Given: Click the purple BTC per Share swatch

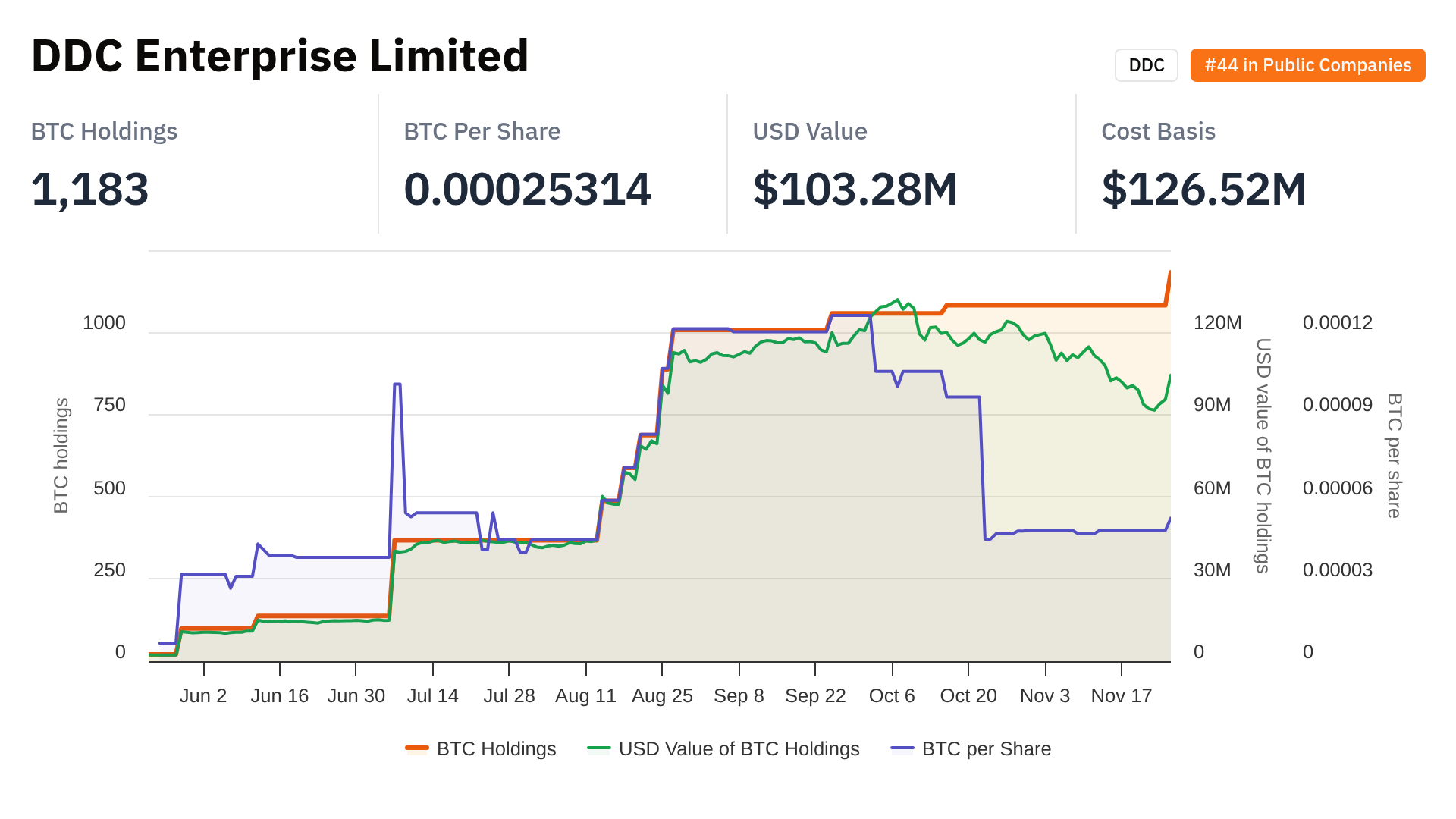Looking at the screenshot, I should point(902,748).
